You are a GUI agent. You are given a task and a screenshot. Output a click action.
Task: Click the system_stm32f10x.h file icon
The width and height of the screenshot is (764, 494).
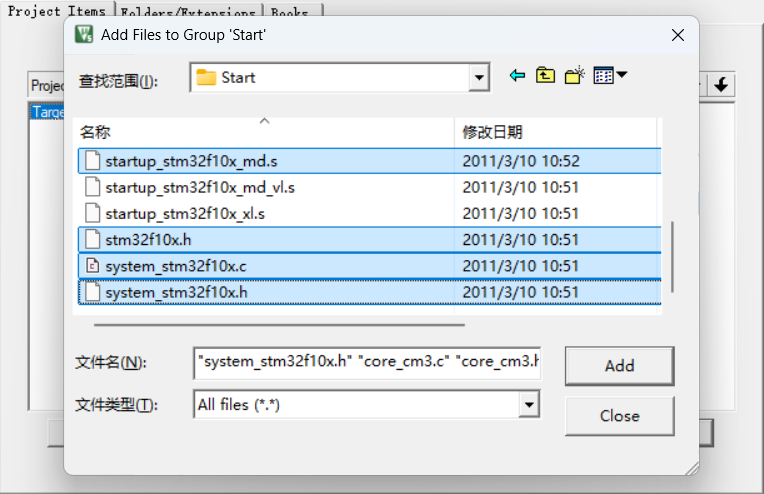(x=93, y=292)
